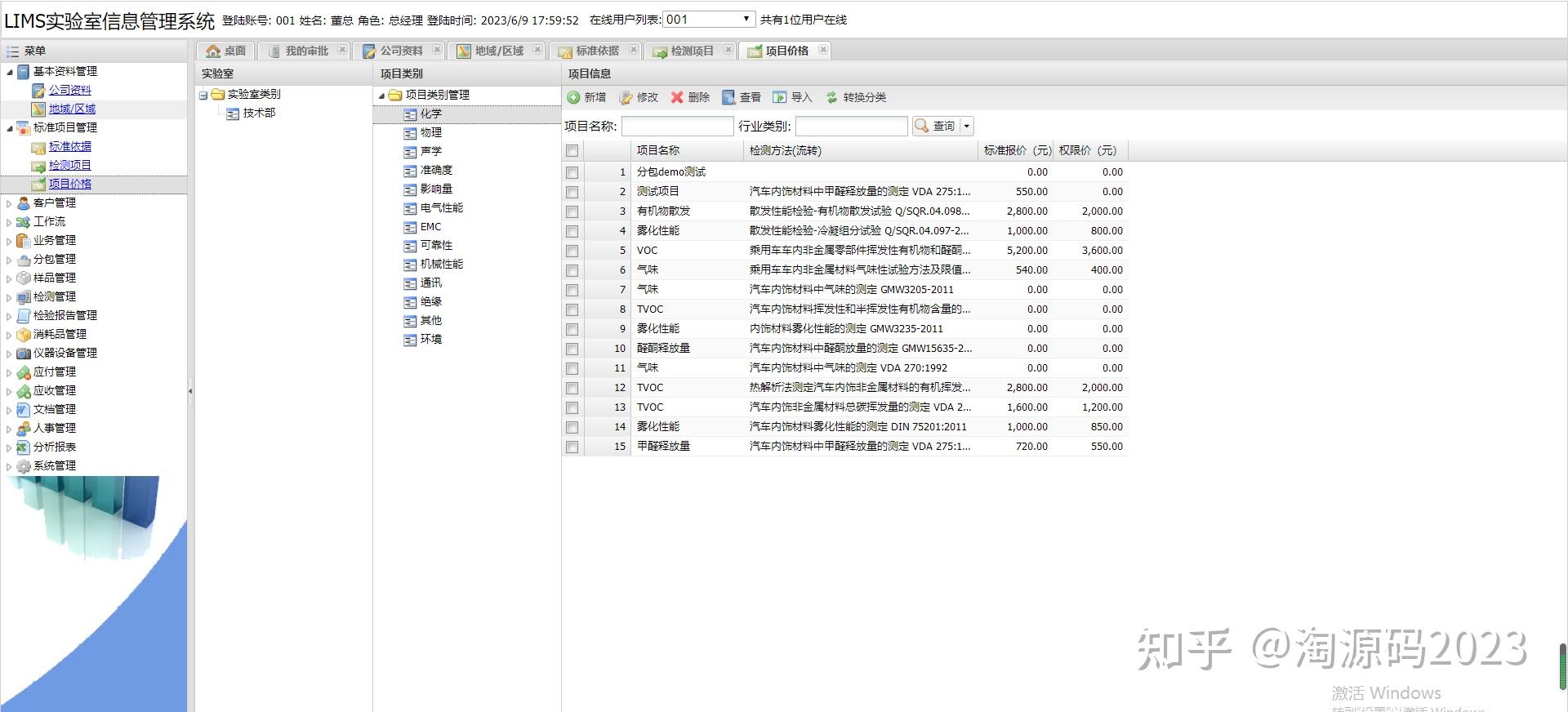Screen dimensions: 1568x712
Task: Click the 查询 magnifier search icon
Action: [x=921, y=126]
